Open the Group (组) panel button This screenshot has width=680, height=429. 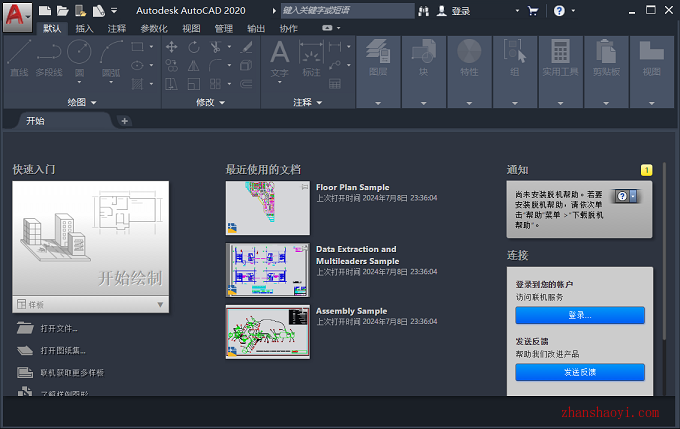tap(515, 72)
